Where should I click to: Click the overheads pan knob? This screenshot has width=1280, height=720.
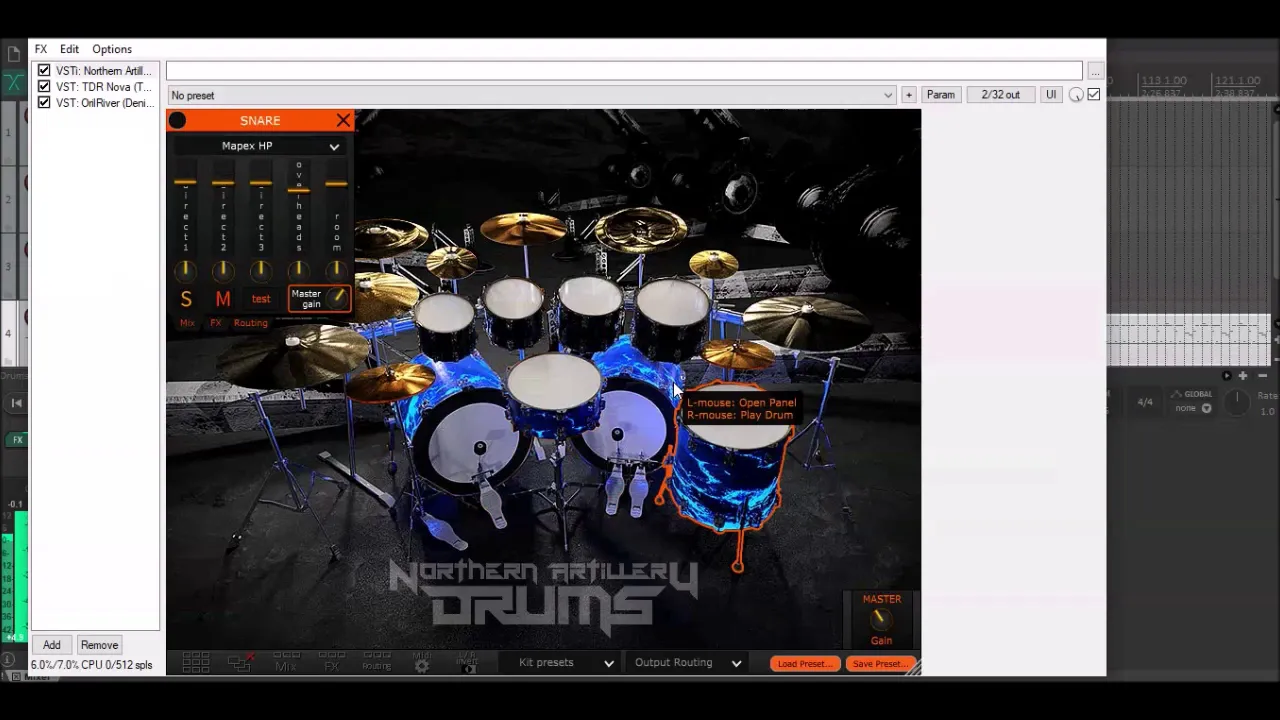click(298, 270)
